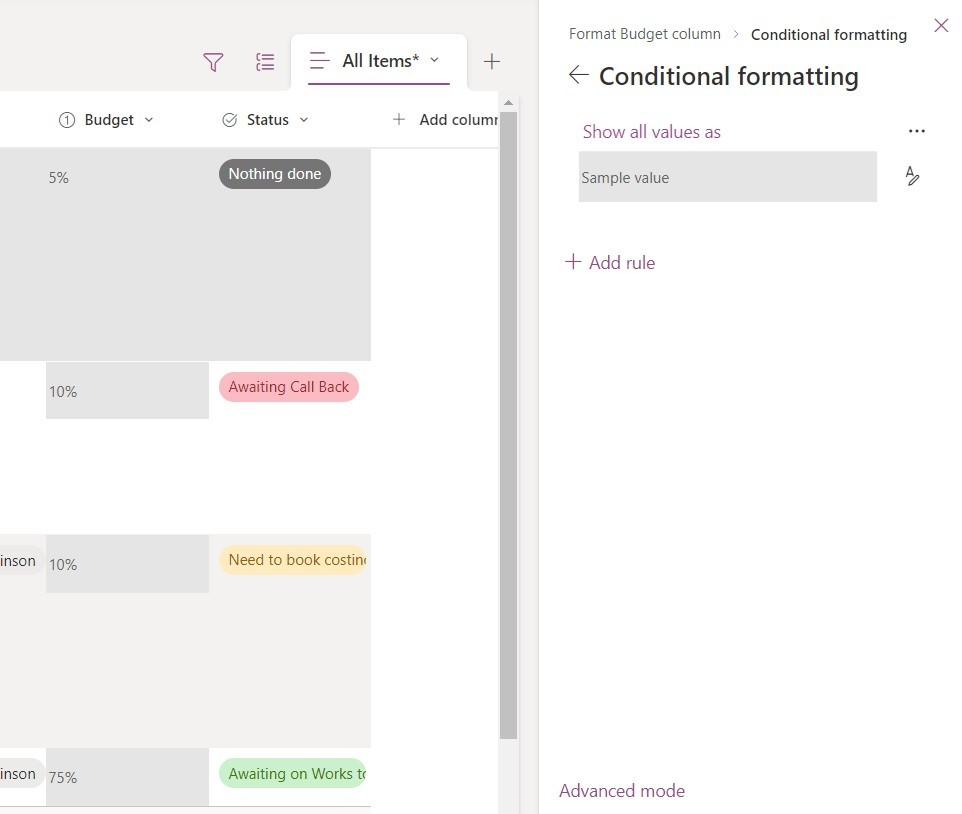Image resolution: width=962 pixels, height=814 pixels.
Task: Click the Status column check icon
Action: coord(229,120)
